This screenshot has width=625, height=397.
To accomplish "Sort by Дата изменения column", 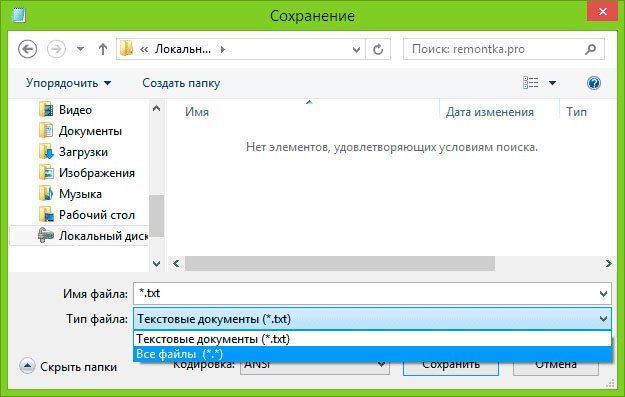I will (x=489, y=112).
